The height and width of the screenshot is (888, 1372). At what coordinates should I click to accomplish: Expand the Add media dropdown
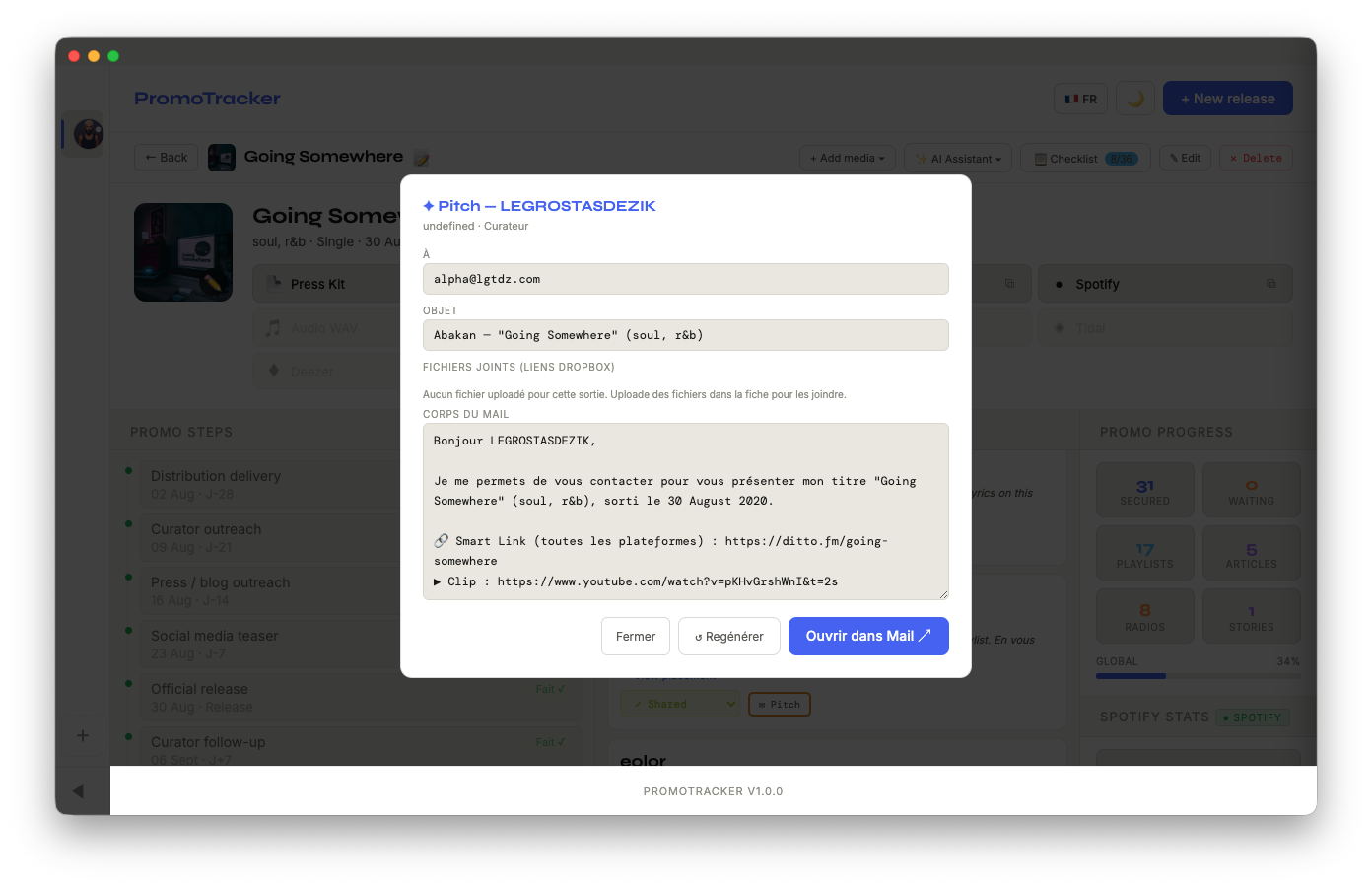click(x=848, y=159)
